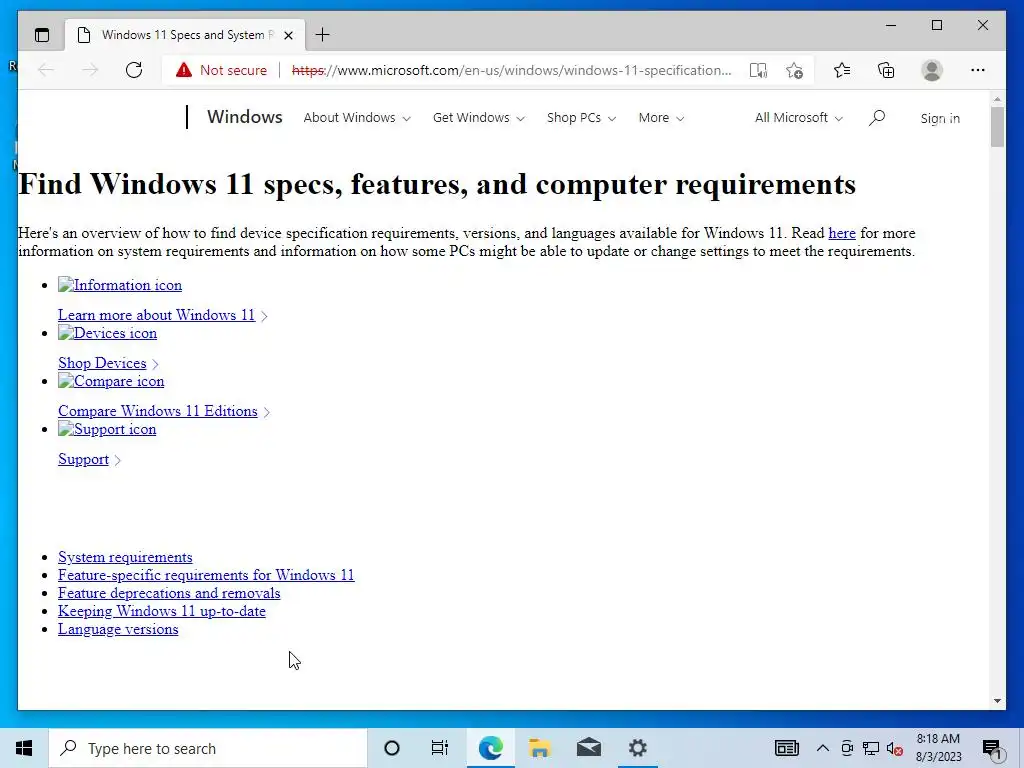Open Task View on taskbar

tap(440, 748)
